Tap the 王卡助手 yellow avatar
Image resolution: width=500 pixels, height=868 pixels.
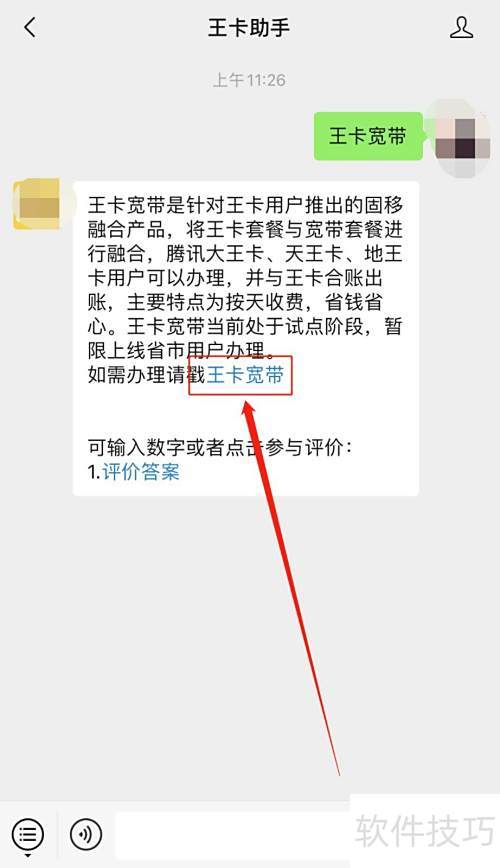37,204
